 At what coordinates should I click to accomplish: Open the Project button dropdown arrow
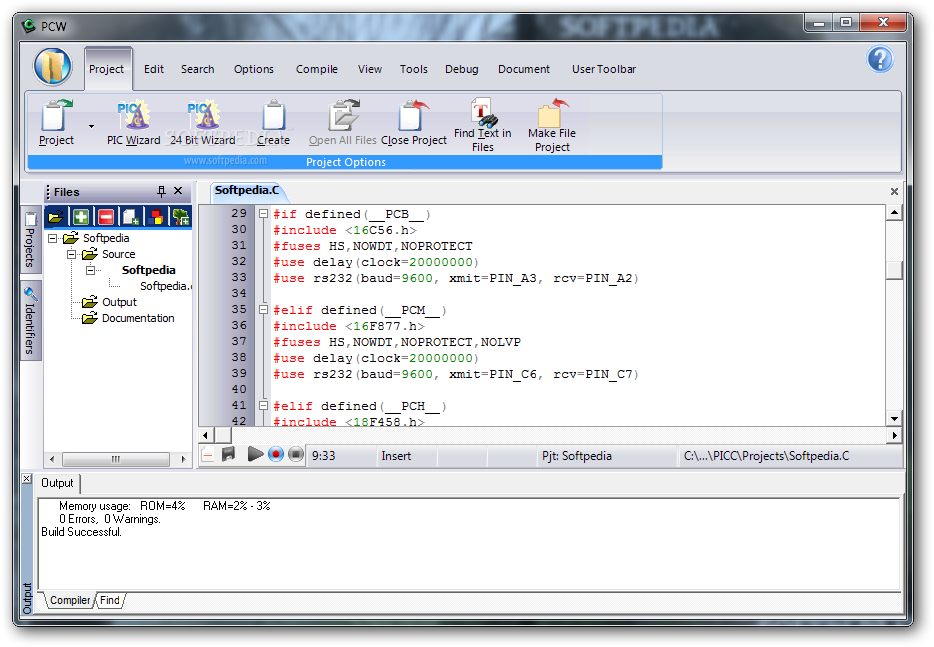pyautogui.click(x=91, y=126)
